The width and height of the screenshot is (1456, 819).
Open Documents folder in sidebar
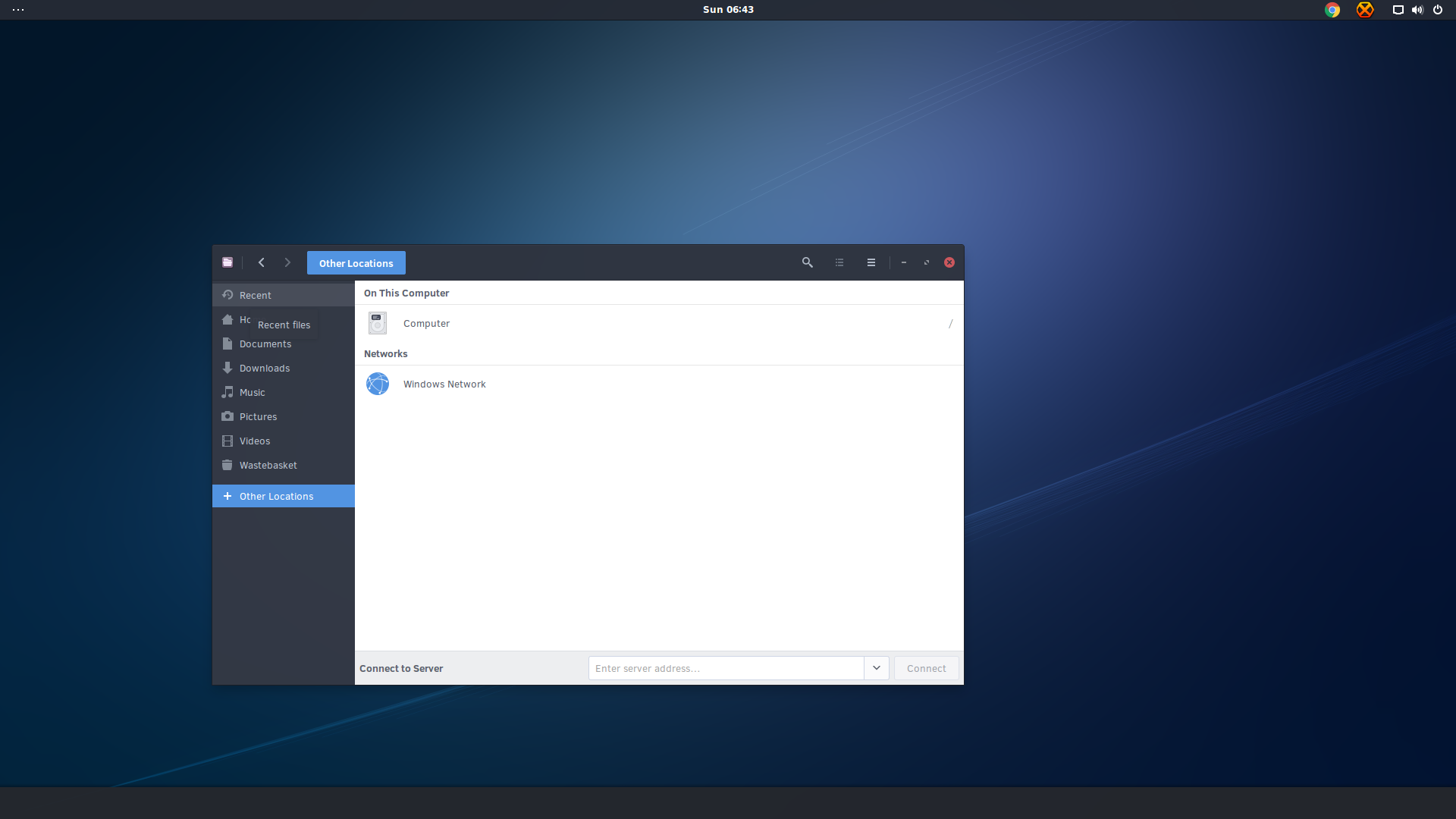coord(284,344)
